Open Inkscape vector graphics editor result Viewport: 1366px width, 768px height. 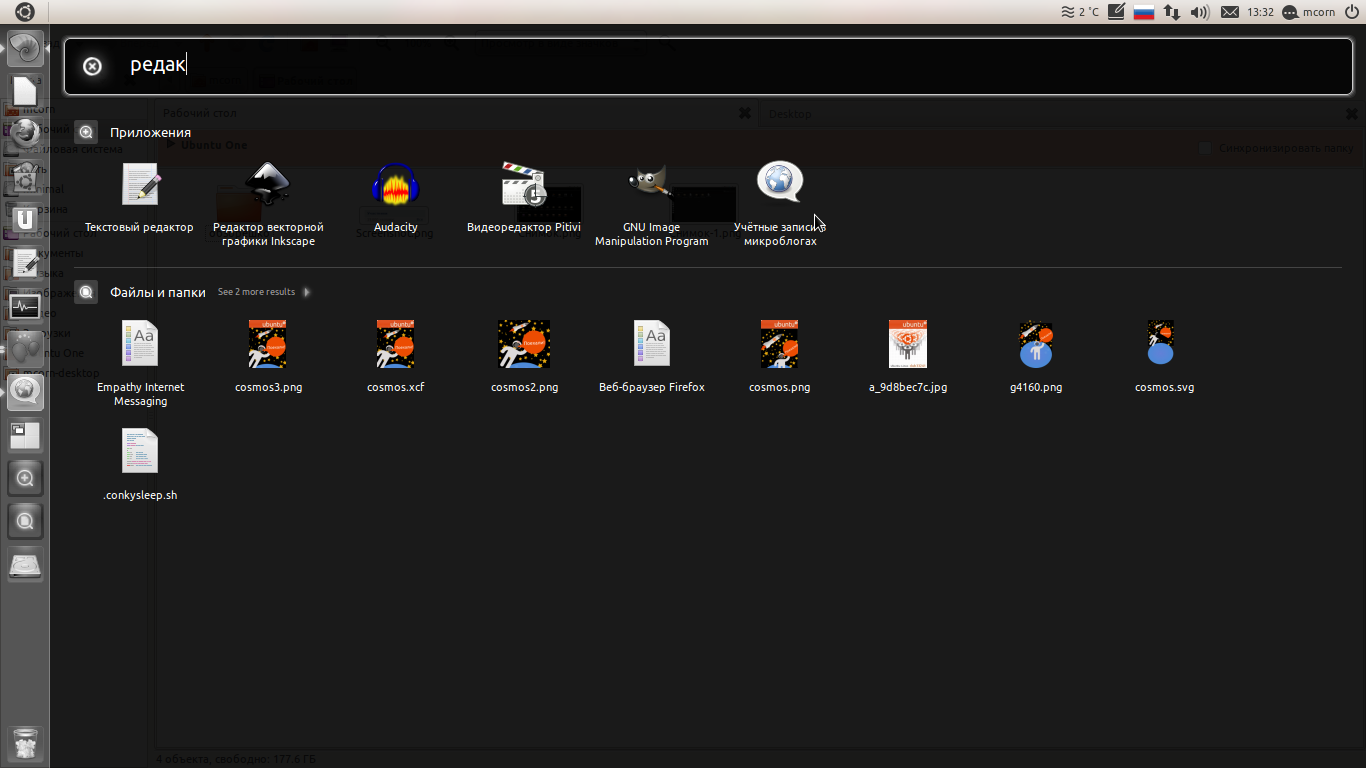point(268,205)
